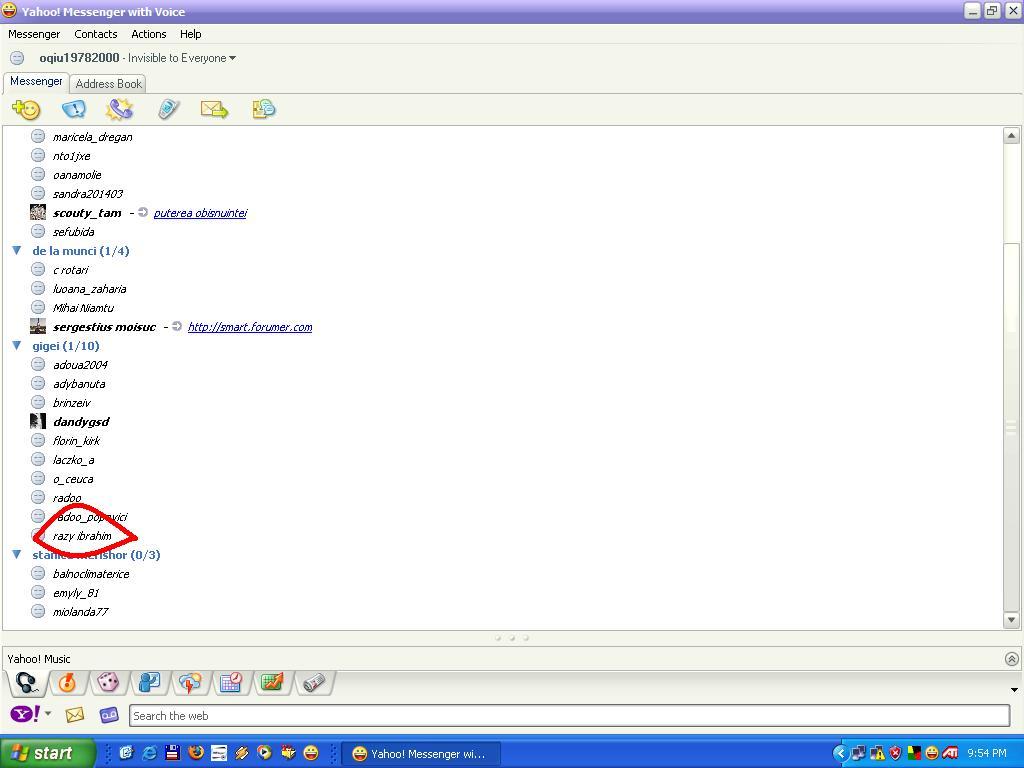This screenshot has height=768, width=1024.
Task: Click the ATI icon in the system tray
Action: (x=950, y=753)
